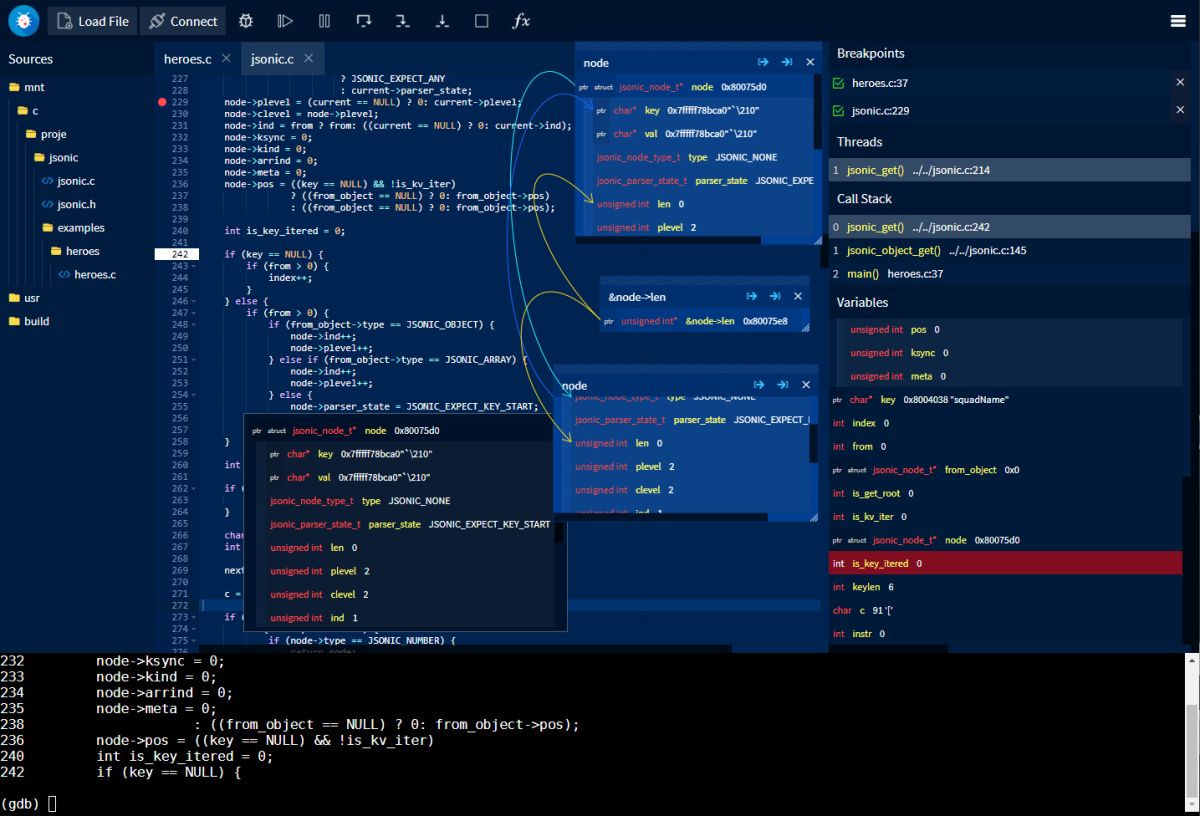Remove the breakpoint dot on line 229
Viewport: 1200px width, 816px height.
tap(162, 102)
